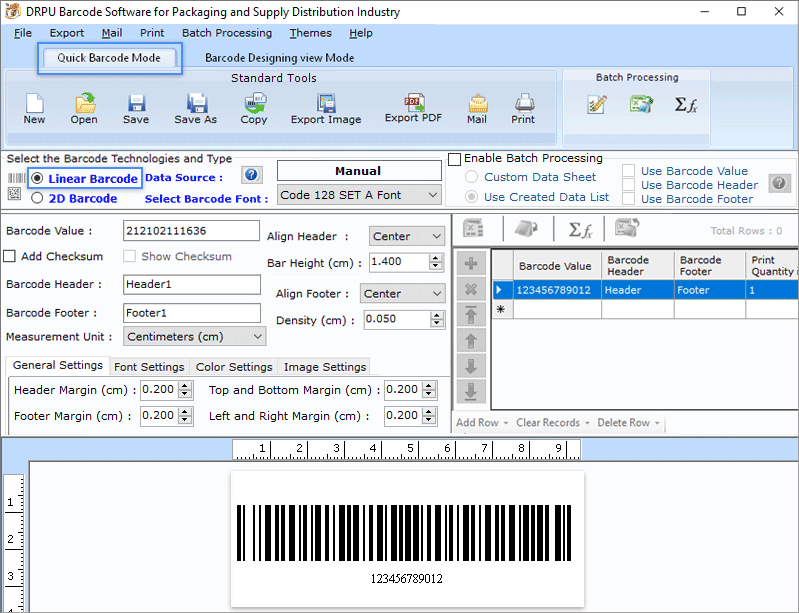Click the New document icon
Image resolution: width=799 pixels, height=613 pixels.
point(34,103)
